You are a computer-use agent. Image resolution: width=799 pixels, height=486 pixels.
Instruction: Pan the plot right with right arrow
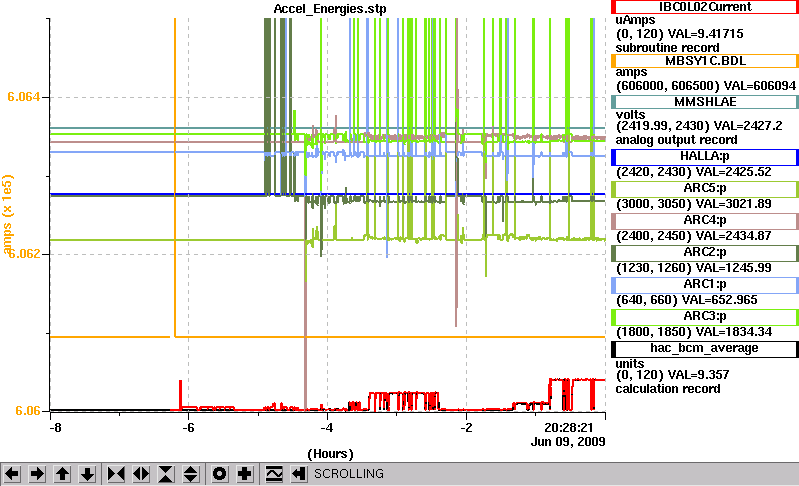point(37,474)
